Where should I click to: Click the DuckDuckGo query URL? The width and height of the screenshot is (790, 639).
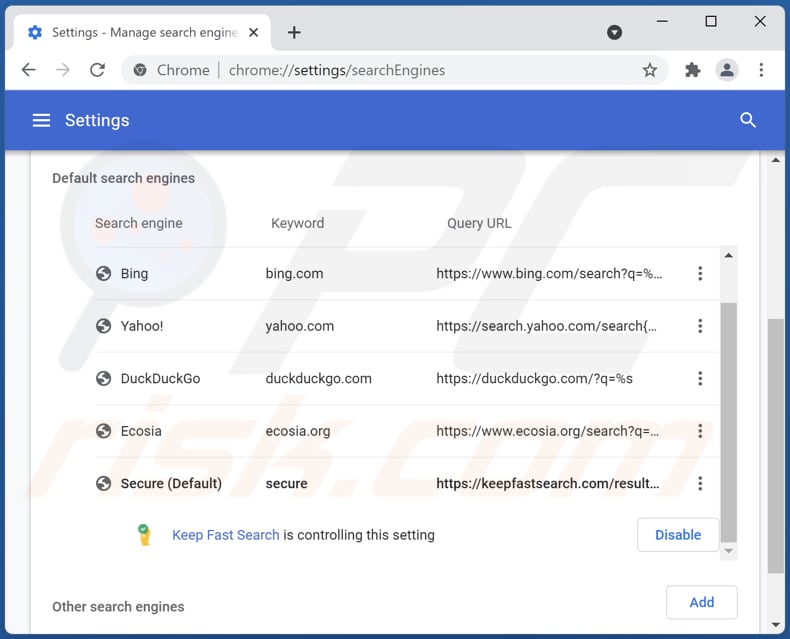coord(535,378)
